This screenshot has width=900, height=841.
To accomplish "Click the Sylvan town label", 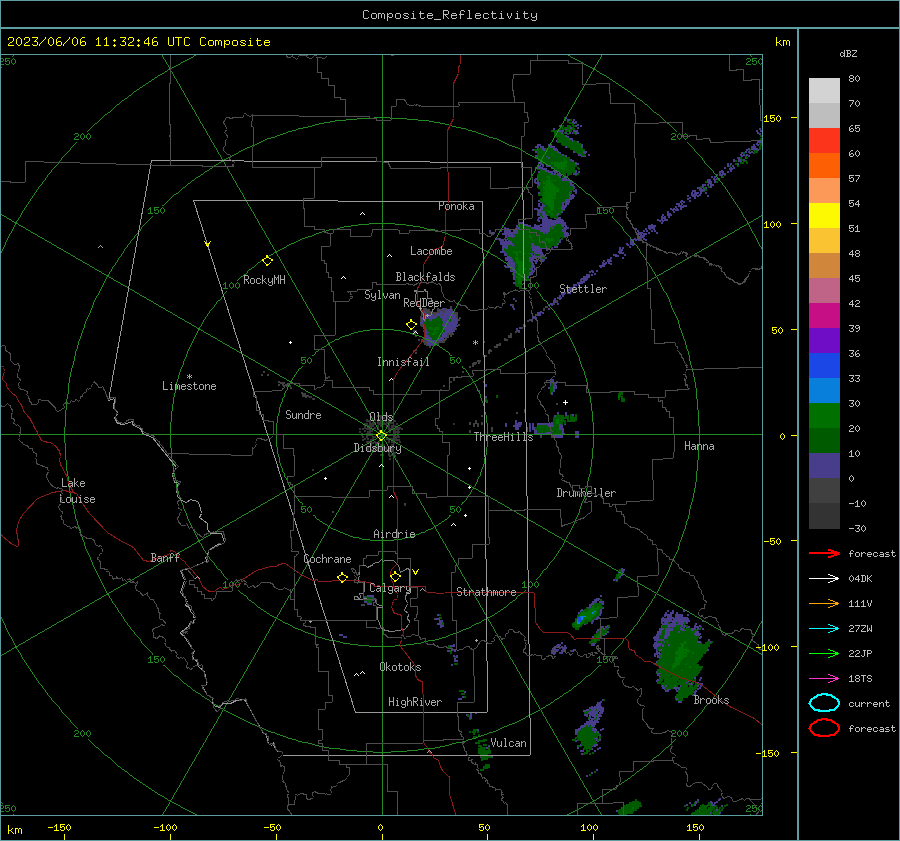I will [382, 295].
